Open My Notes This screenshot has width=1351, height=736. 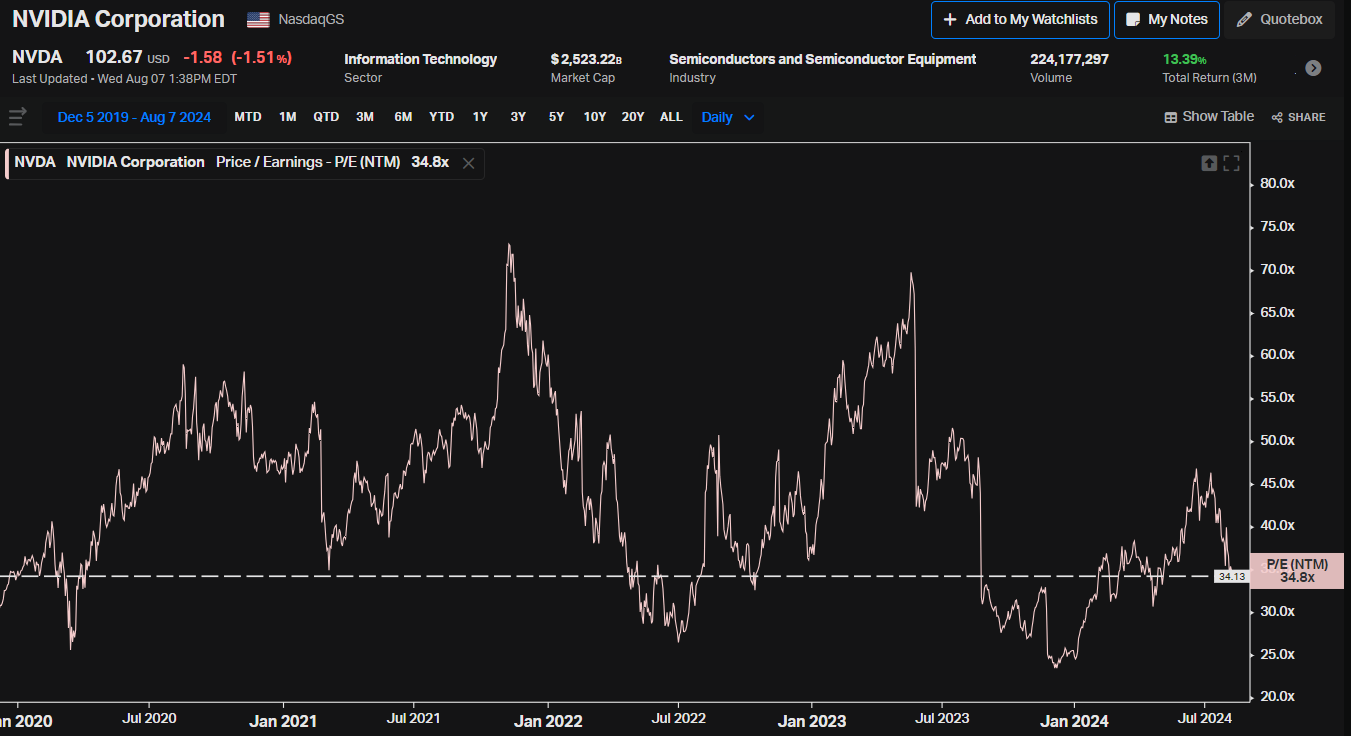[x=1167, y=20]
